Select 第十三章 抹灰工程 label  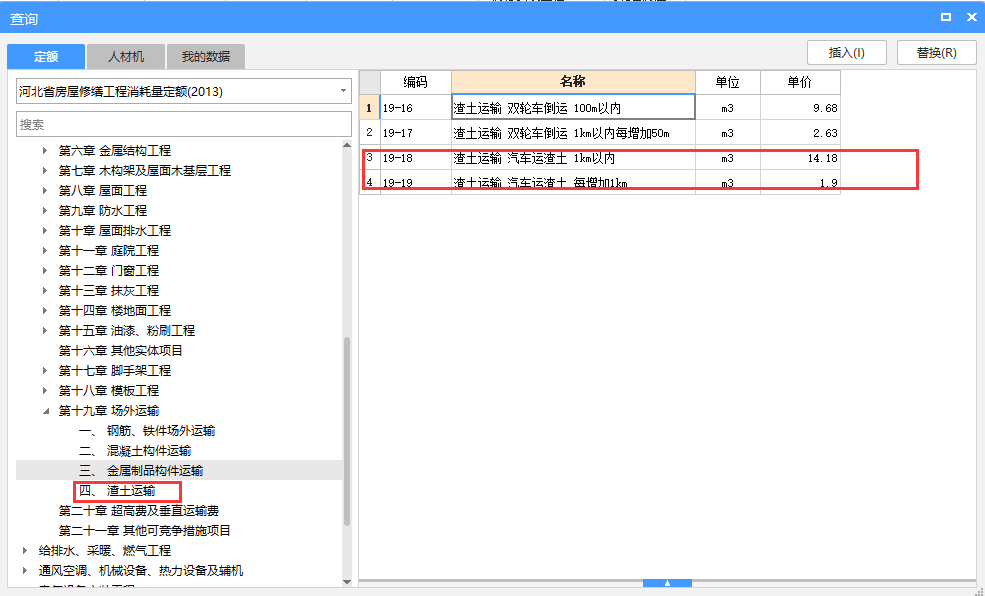tap(109, 291)
